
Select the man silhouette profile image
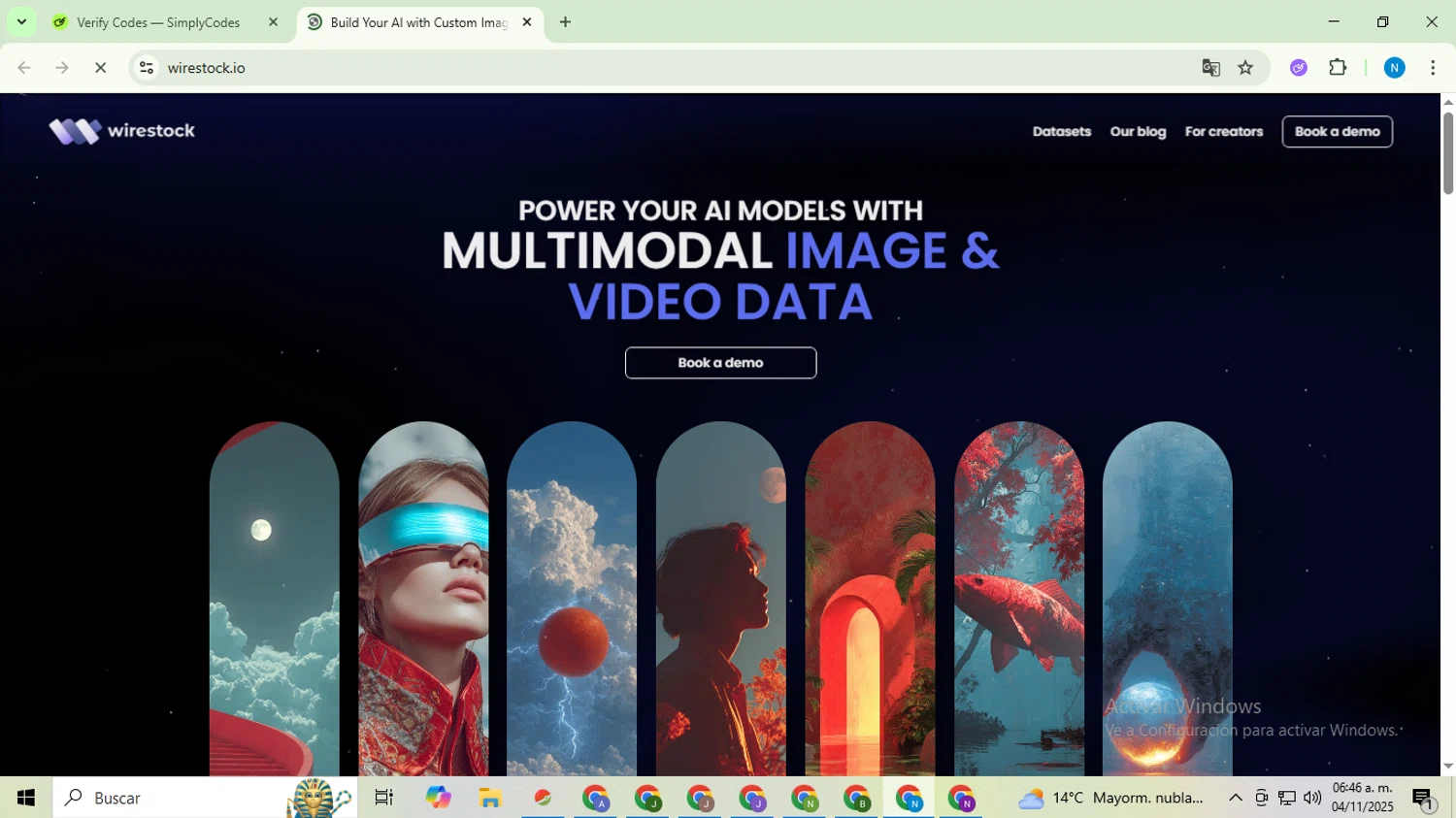point(721,599)
